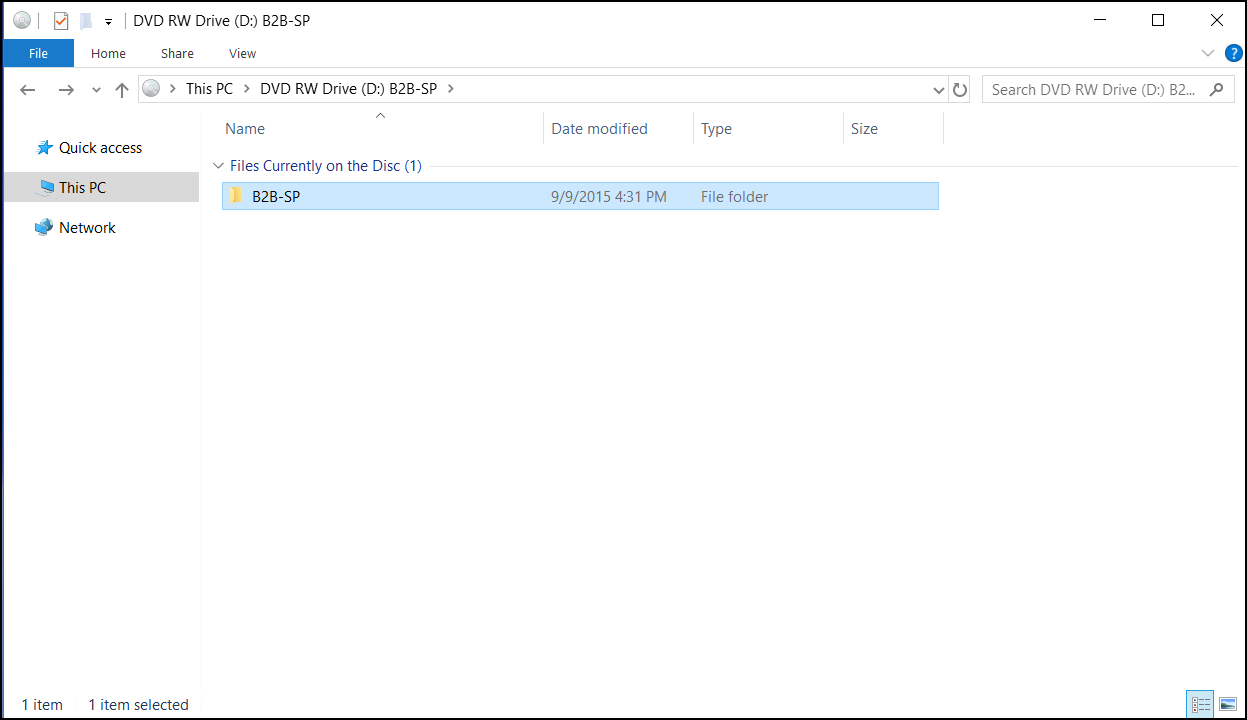Click the DVD RW Drive (D:) B2B-SP breadcrumb

[348, 88]
